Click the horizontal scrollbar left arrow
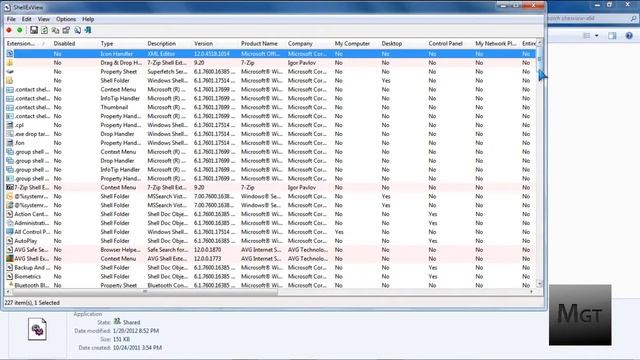 pos(9,292)
